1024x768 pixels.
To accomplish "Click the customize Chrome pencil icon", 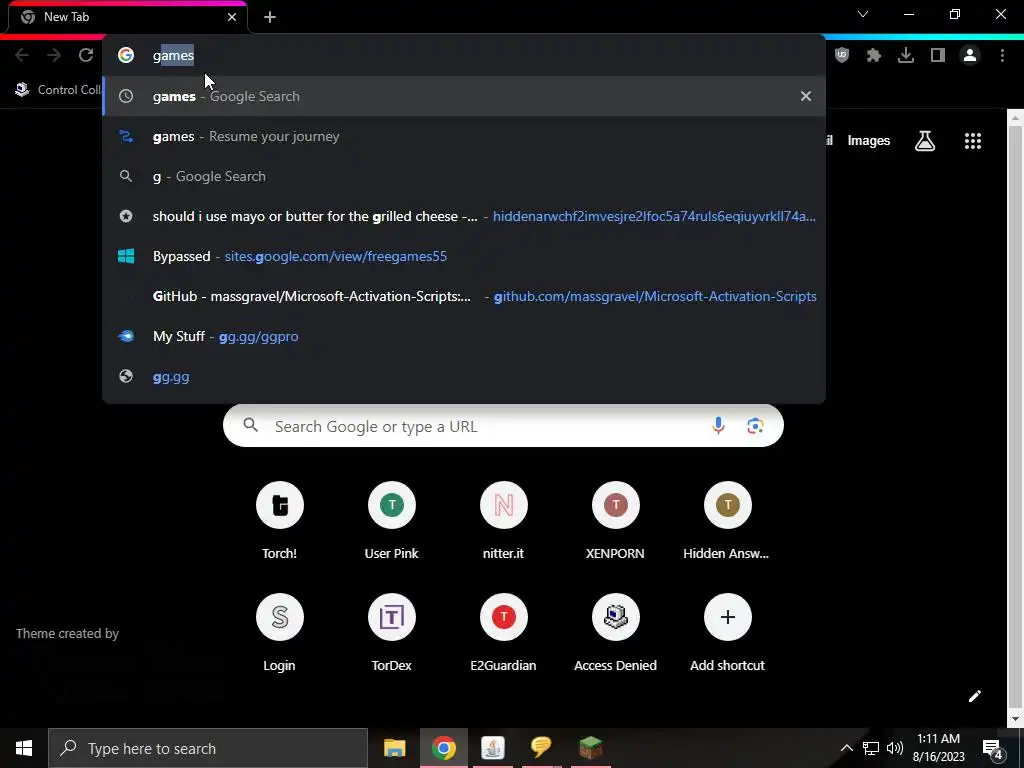I will (x=974, y=696).
